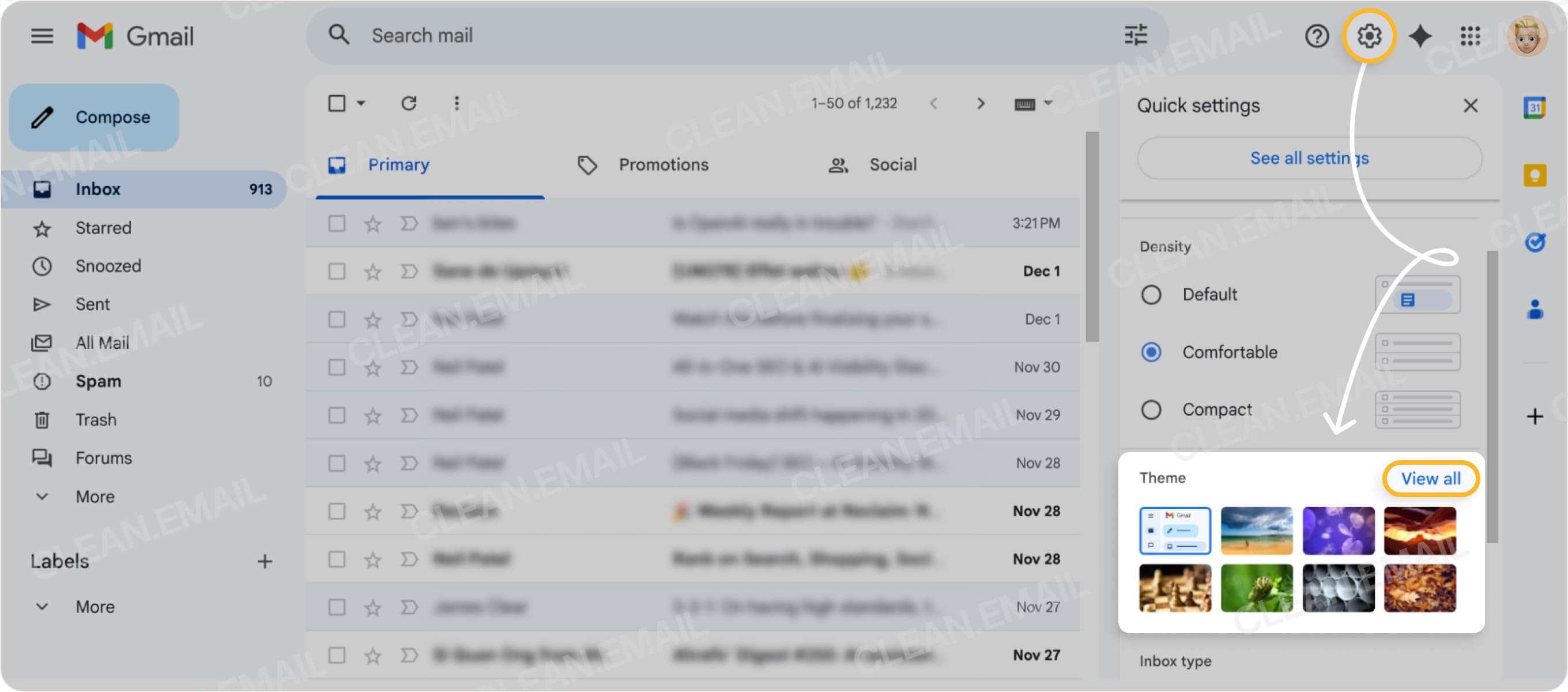The height and width of the screenshot is (692, 1568).
Task: Choose the beach theme thumbnail
Action: [1256, 531]
